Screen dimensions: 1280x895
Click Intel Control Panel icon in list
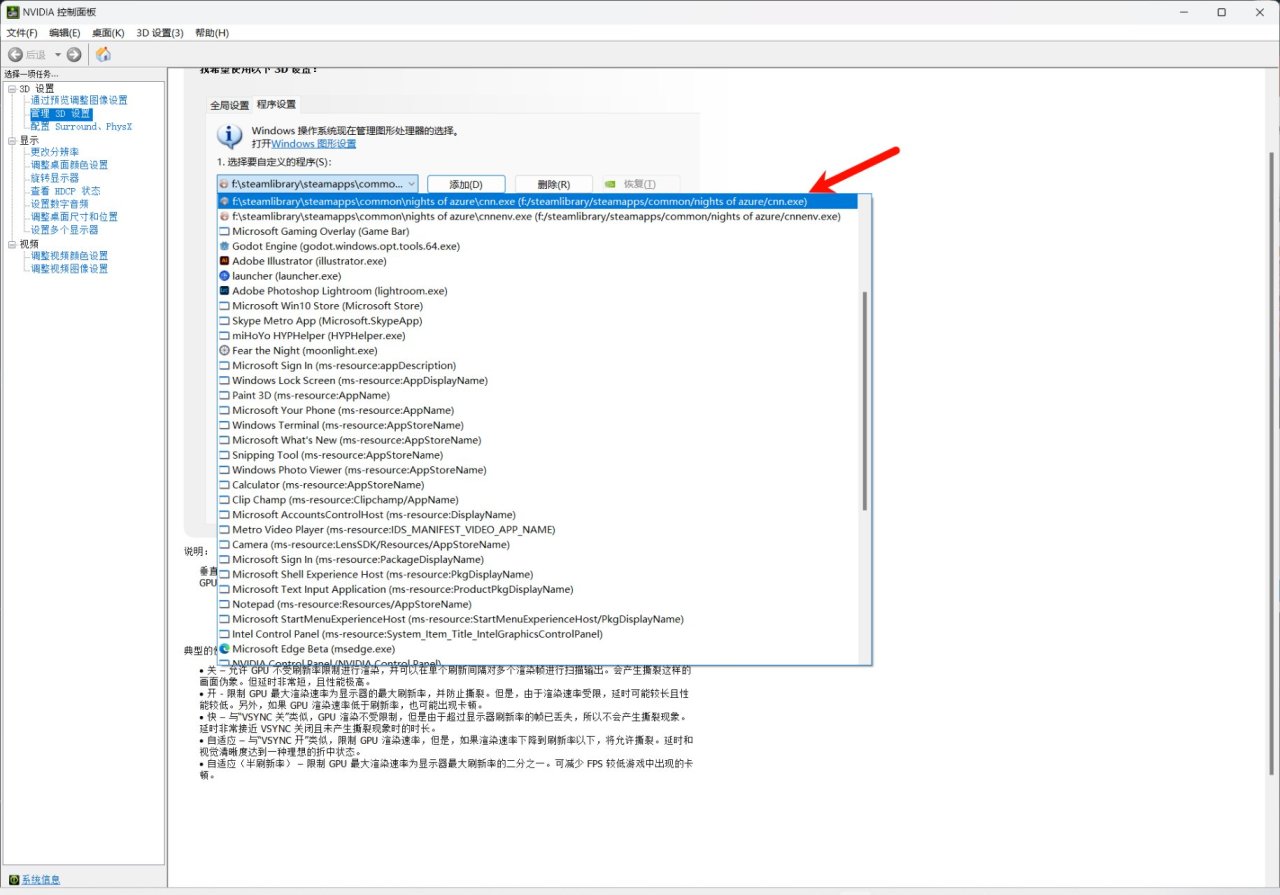tap(224, 634)
